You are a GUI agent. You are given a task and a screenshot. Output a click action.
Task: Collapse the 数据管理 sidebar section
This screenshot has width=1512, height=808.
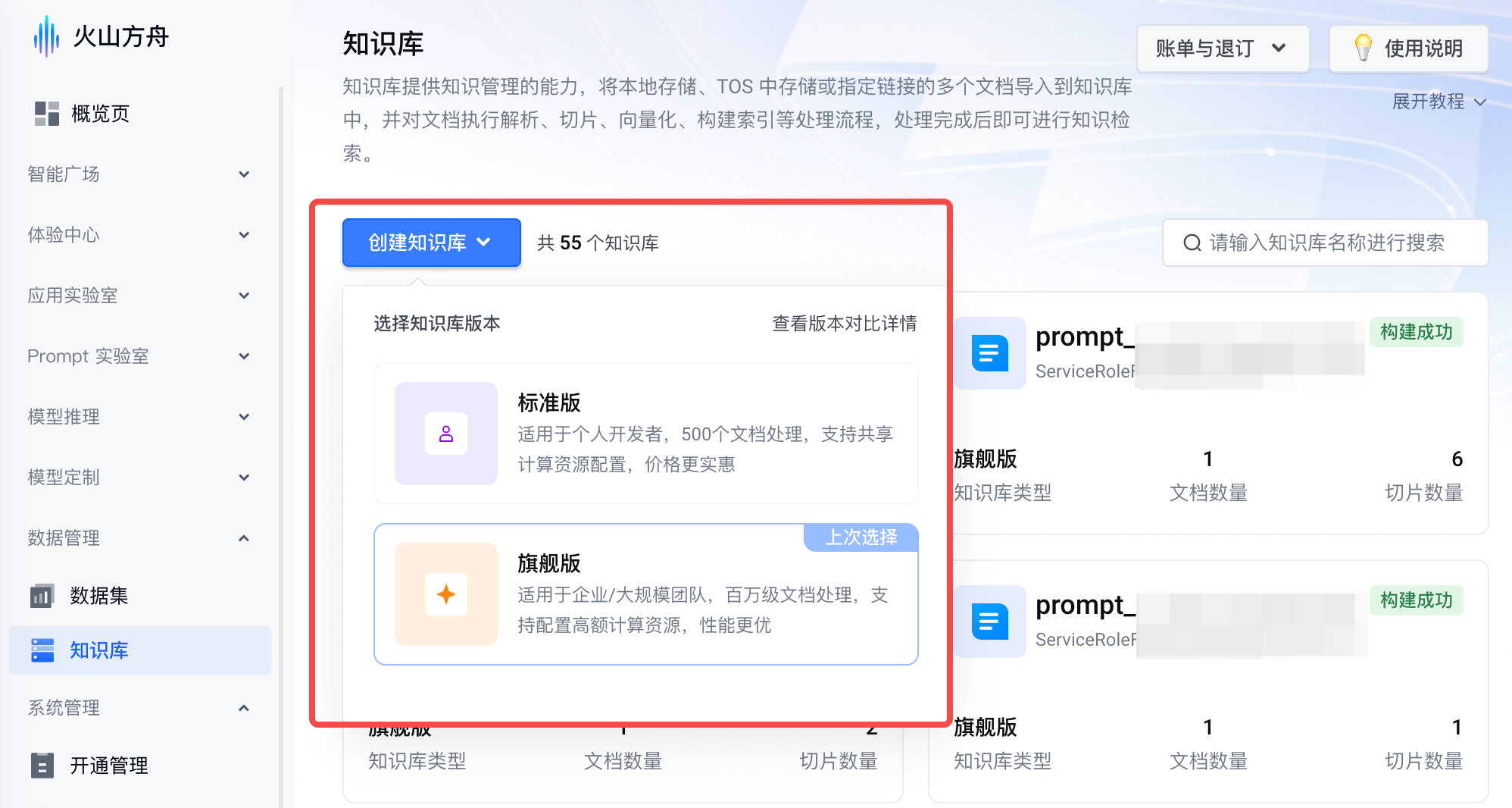pyautogui.click(x=244, y=538)
